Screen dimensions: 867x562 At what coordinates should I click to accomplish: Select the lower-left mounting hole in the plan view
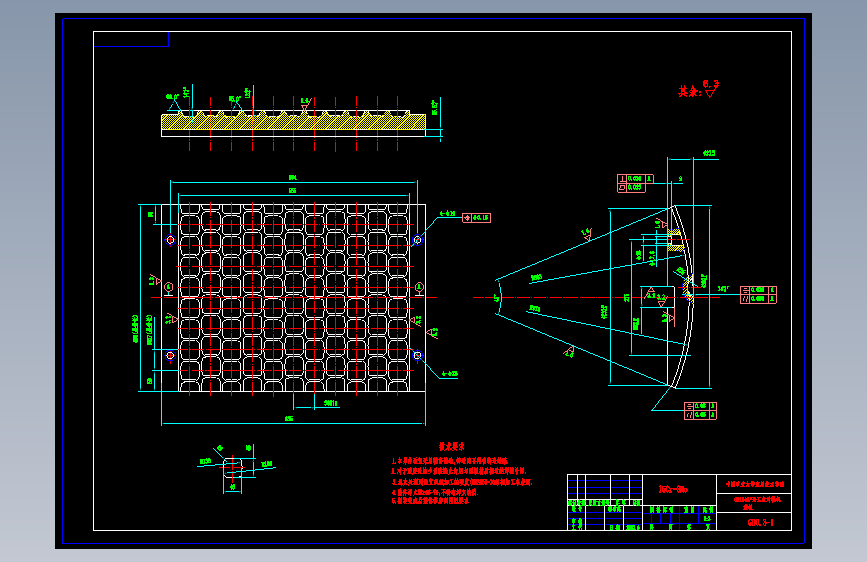170,356
